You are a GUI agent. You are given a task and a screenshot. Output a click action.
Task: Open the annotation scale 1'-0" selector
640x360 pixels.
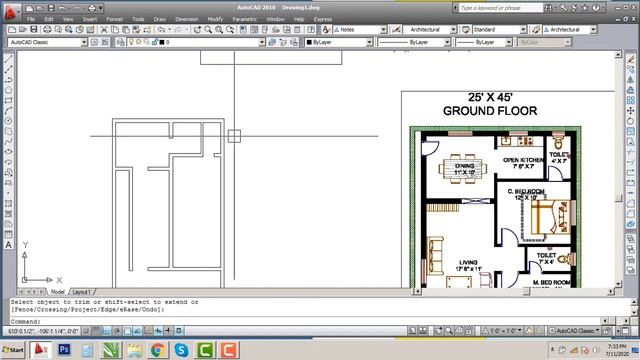[502, 331]
